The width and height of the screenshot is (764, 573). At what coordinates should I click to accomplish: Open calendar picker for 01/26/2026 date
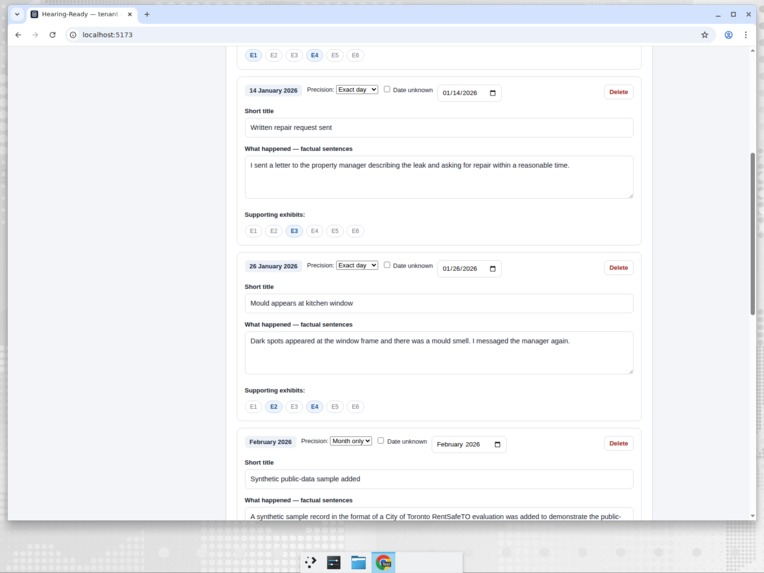pos(493,269)
